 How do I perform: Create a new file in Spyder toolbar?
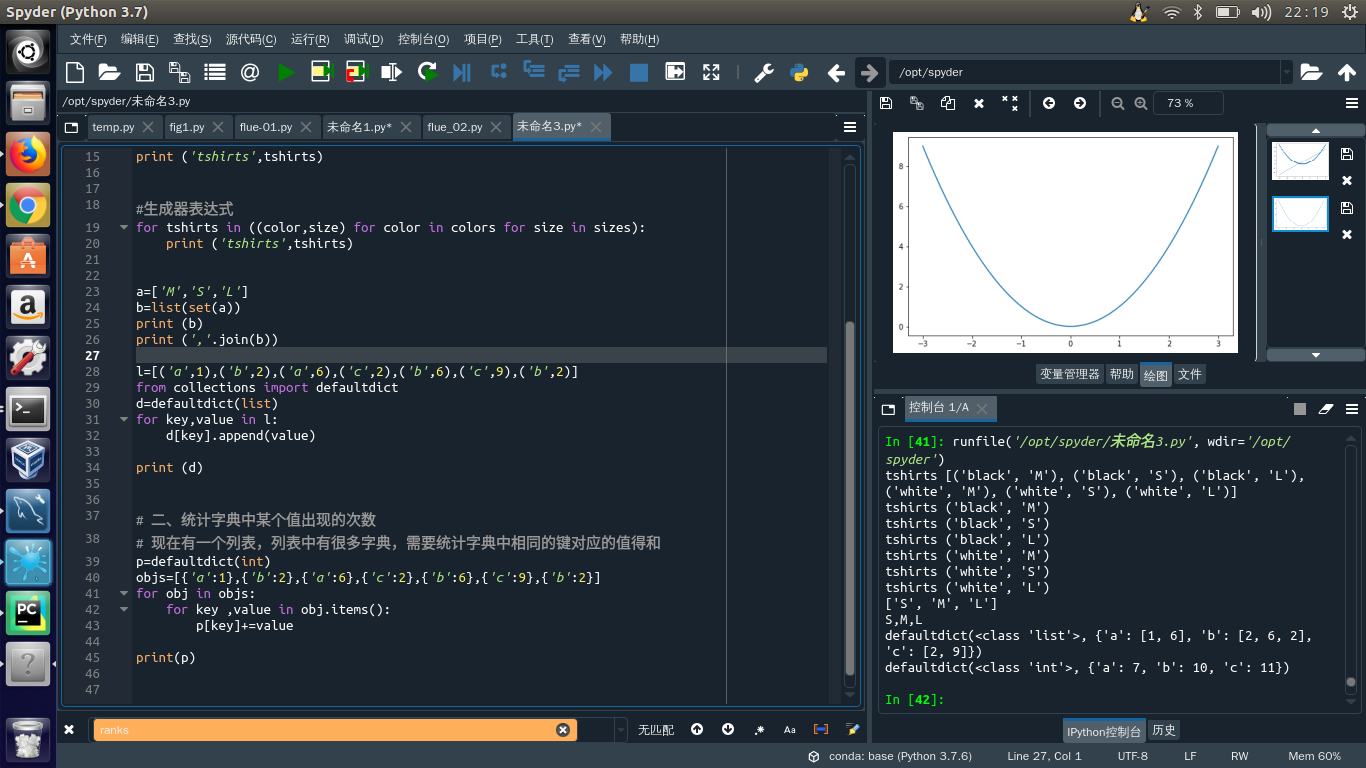coord(75,72)
